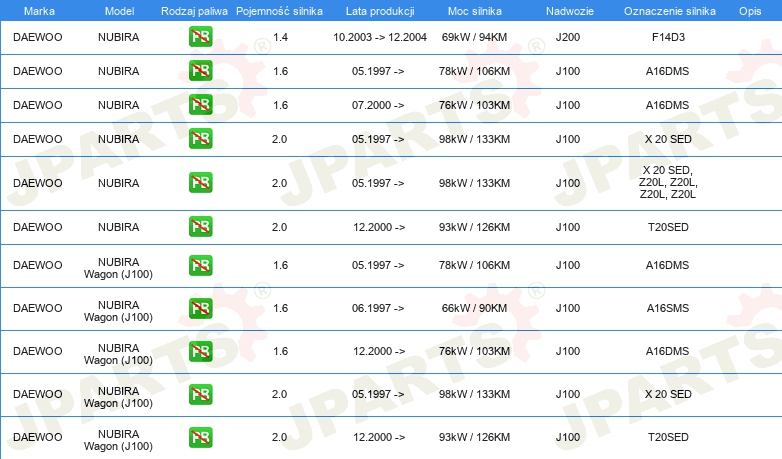Click fuel icon in NUBIRA Wagon X 20 SED row
This screenshot has height=459, width=782.
pos(200,394)
